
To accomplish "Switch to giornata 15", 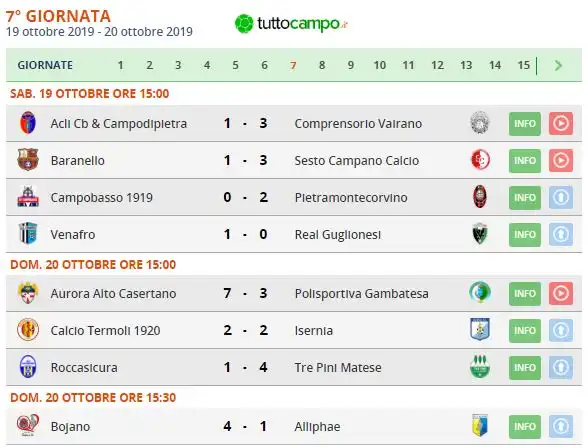I will pyautogui.click(x=524, y=65).
